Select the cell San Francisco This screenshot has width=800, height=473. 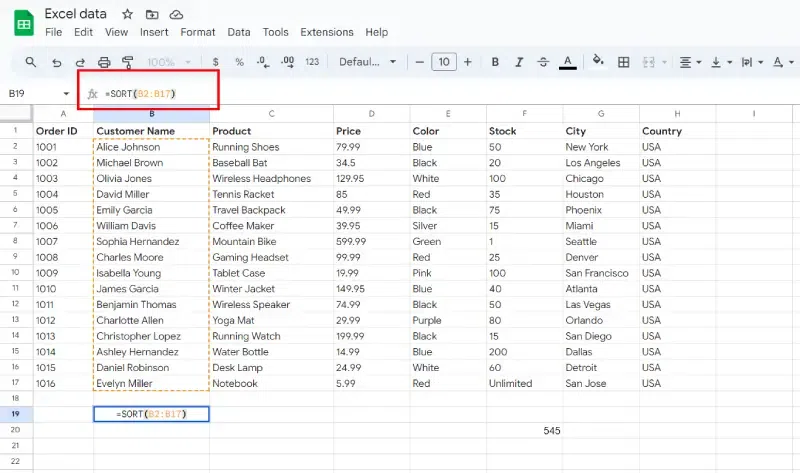[601, 273]
